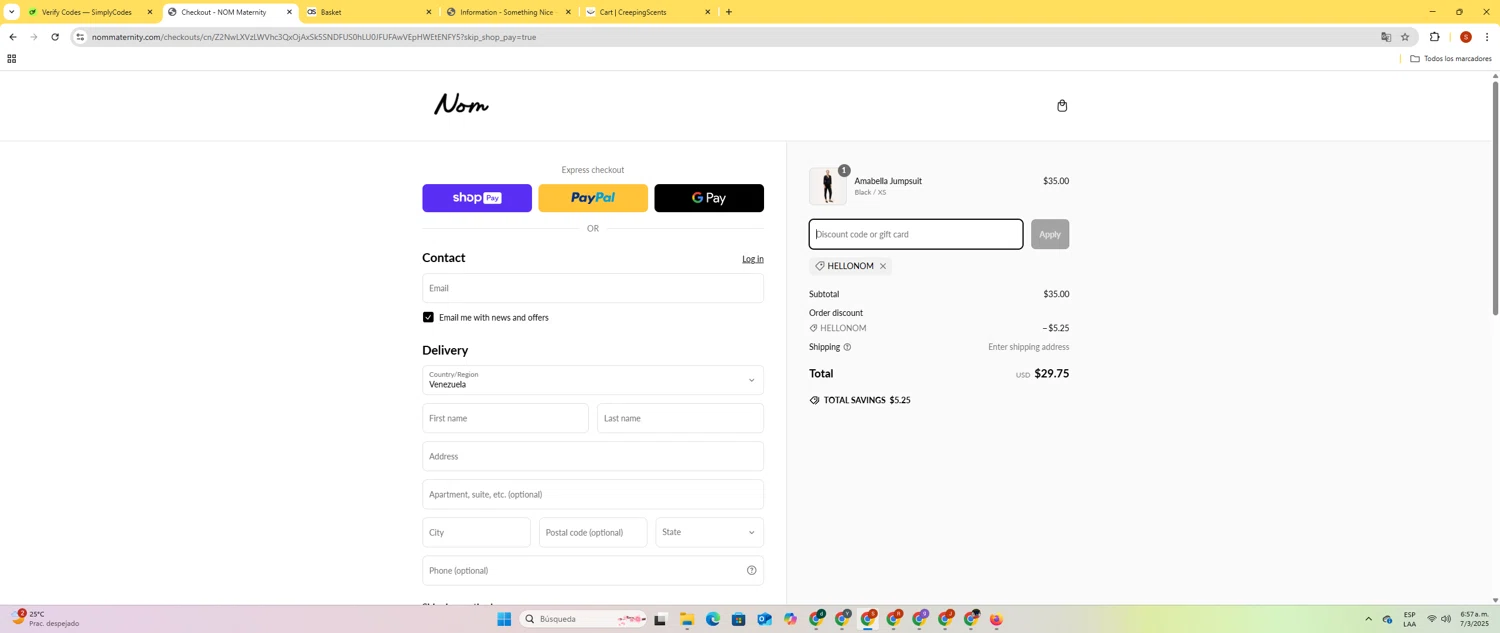Screen dimensions: 1500x633
Task: Open Copilot icon in taskbar
Action: pos(790,619)
